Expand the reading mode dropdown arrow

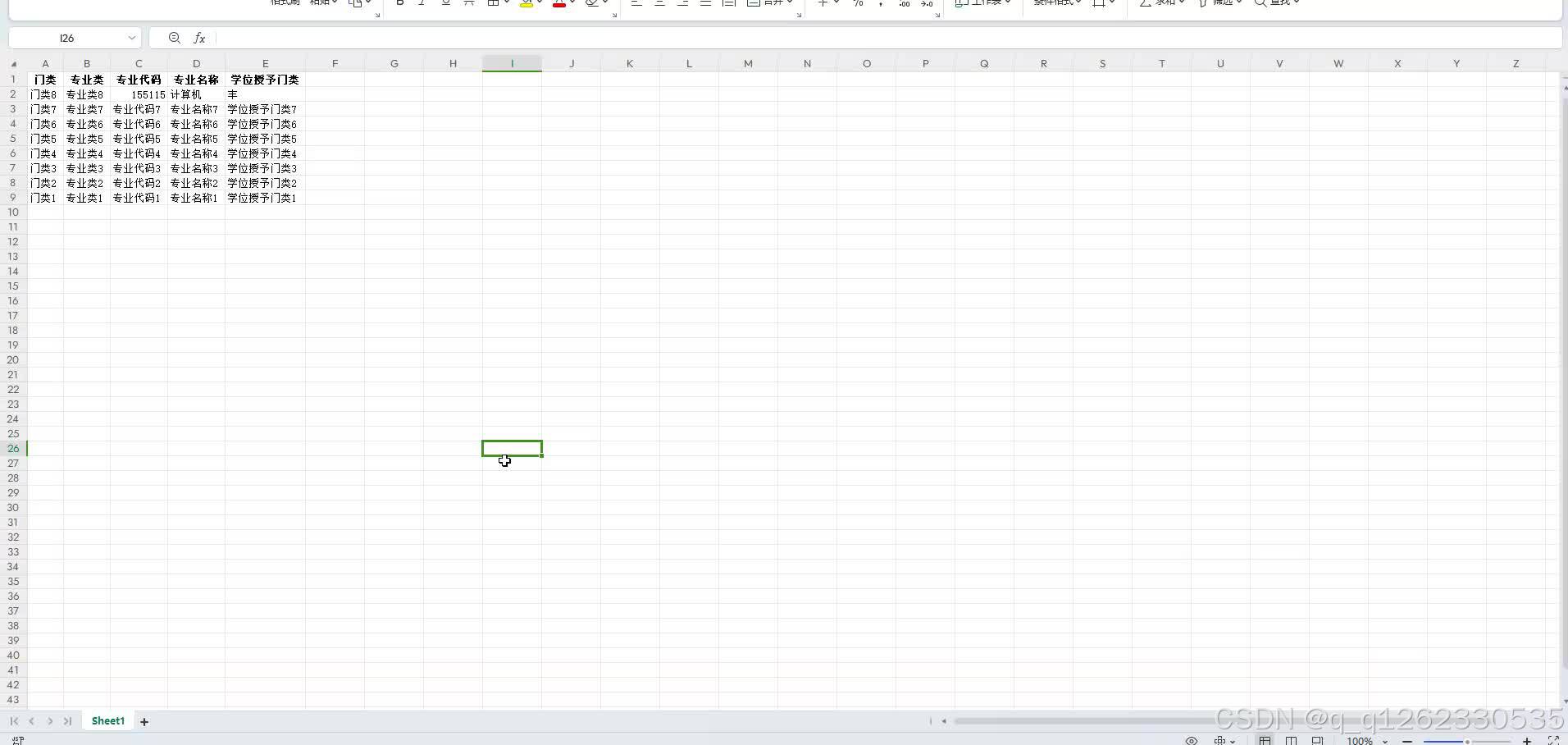[1233, 741]
